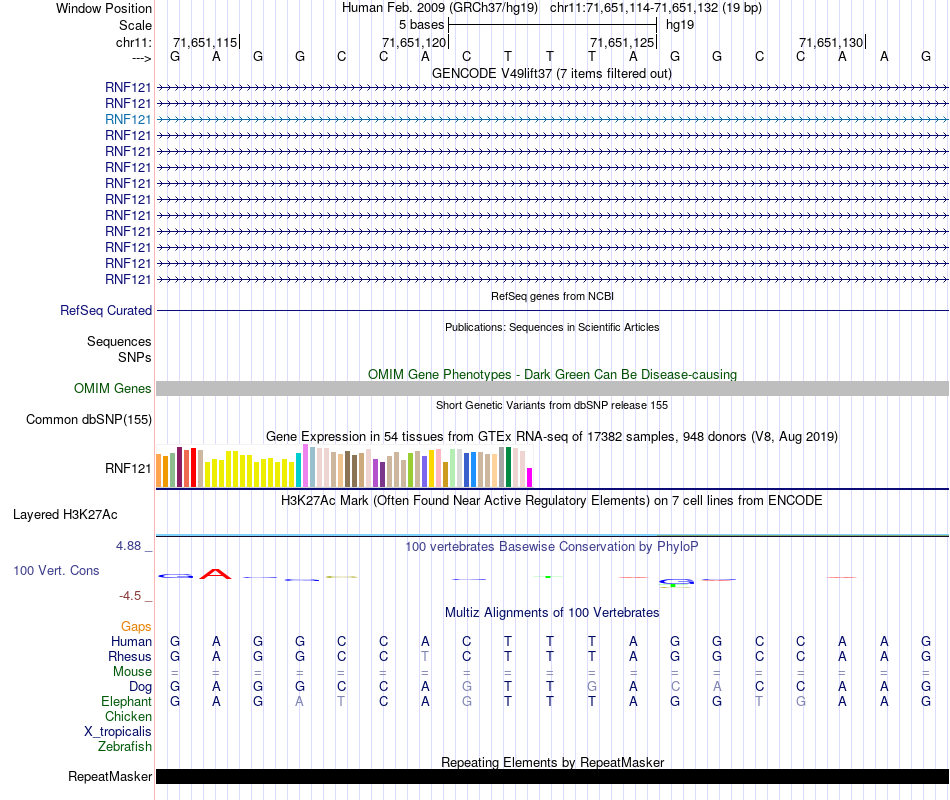Image resolution: width=950 pixels, height=800 pixels.
Task: Open the RefSeq Curated track label
Action: pyautogui.click(x=106, y=311)
